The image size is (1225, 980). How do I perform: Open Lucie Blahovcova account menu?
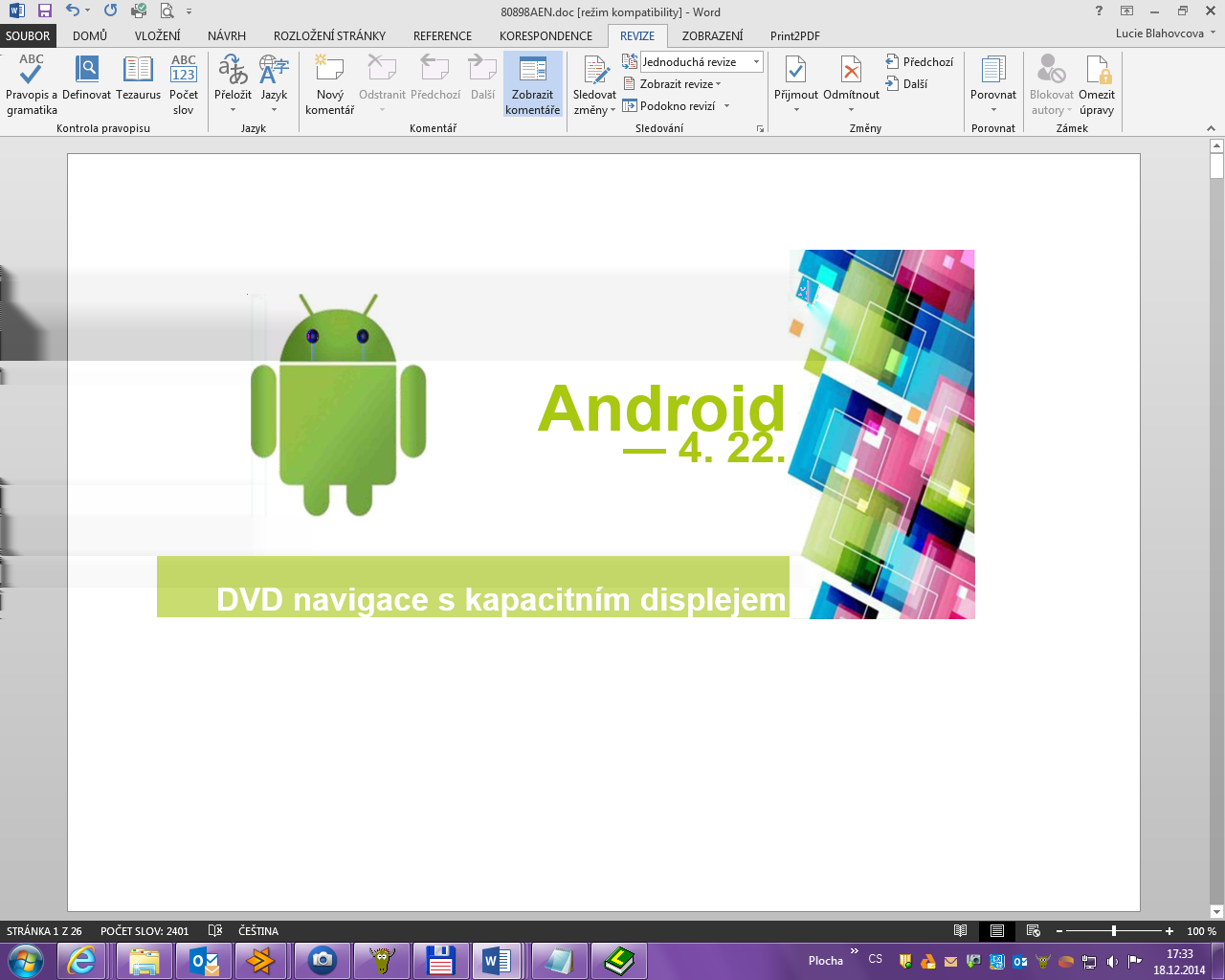tap(1165, 33)
